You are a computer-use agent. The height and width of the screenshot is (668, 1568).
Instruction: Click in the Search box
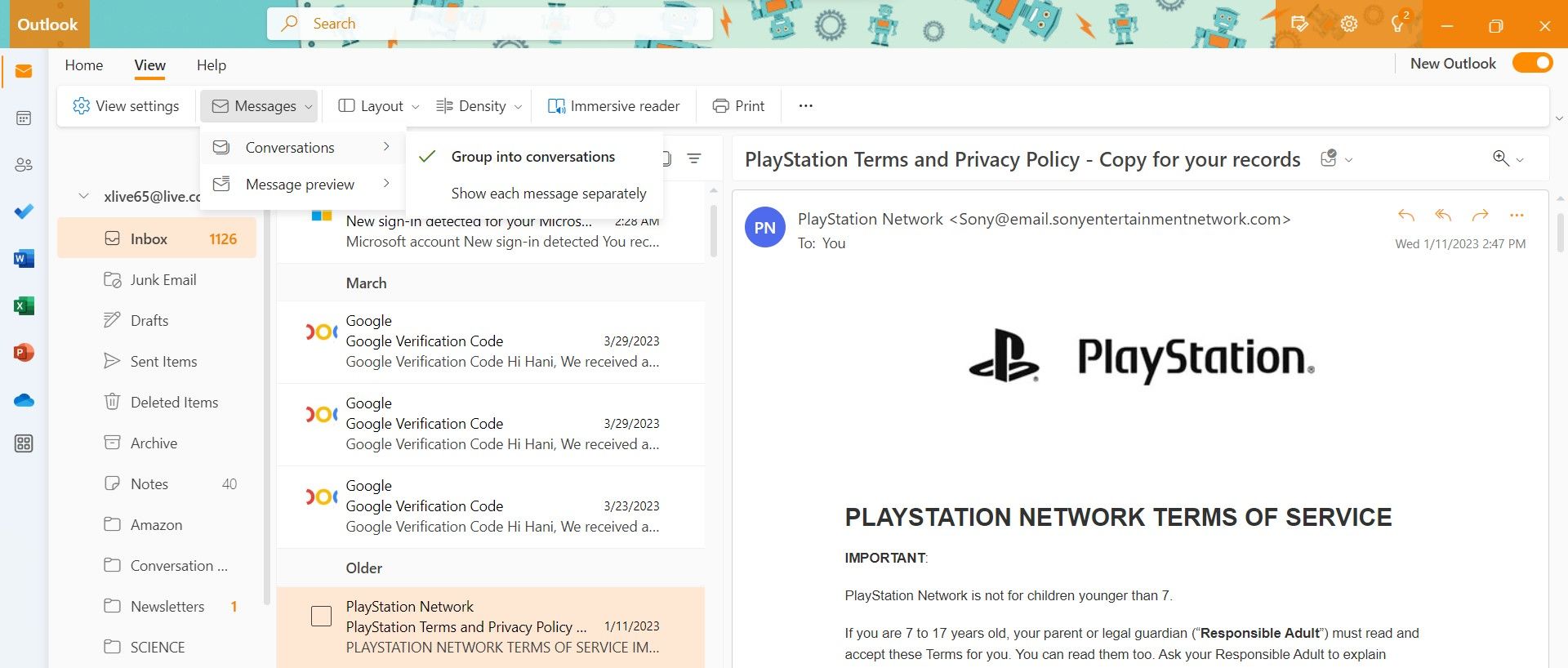[x=490, y=24]
